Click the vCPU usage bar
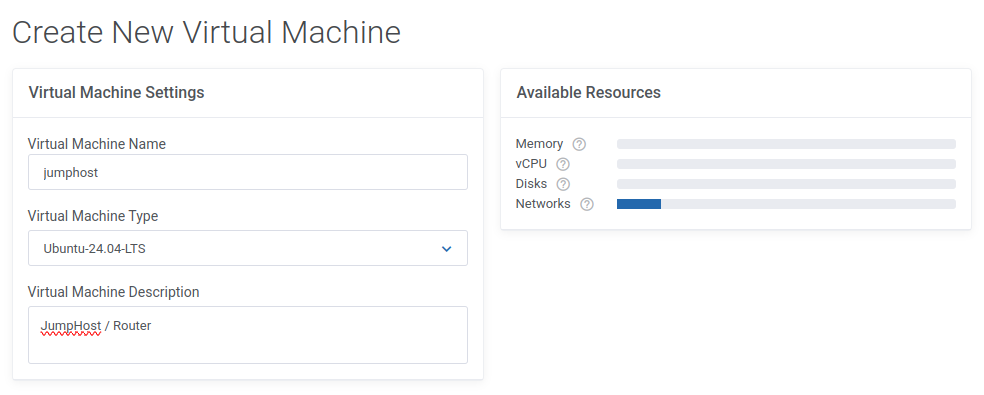Image resolution: width=984 pixels, height=395 pixels. point(786,164)
